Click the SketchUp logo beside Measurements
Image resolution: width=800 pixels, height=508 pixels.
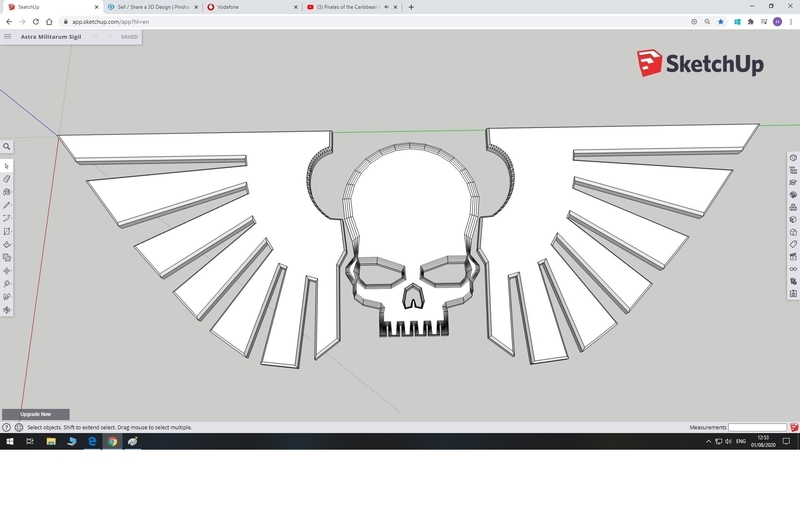[x=794, y=427]
